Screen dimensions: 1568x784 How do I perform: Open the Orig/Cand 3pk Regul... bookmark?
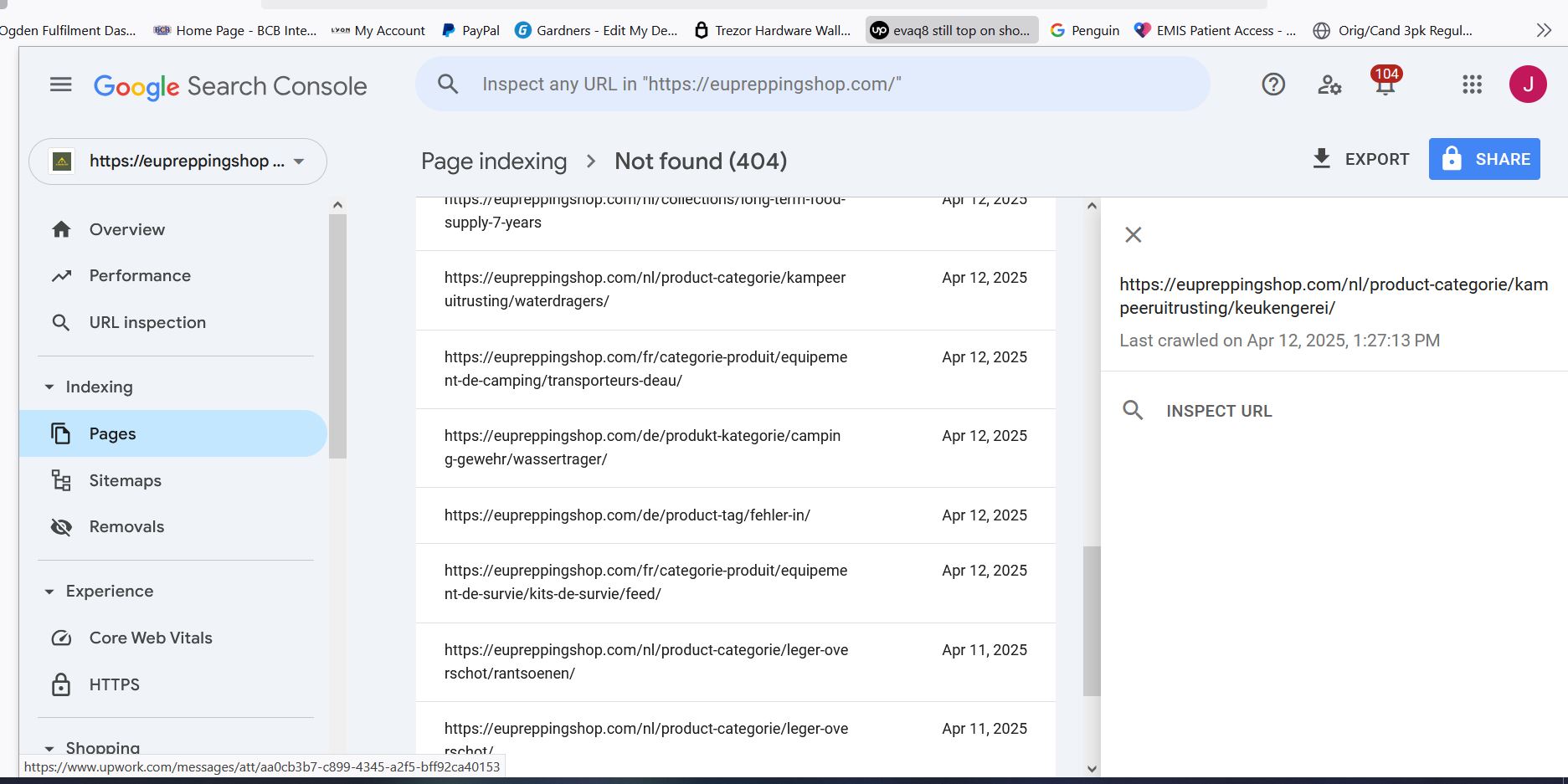click(x=1393, y=30)
